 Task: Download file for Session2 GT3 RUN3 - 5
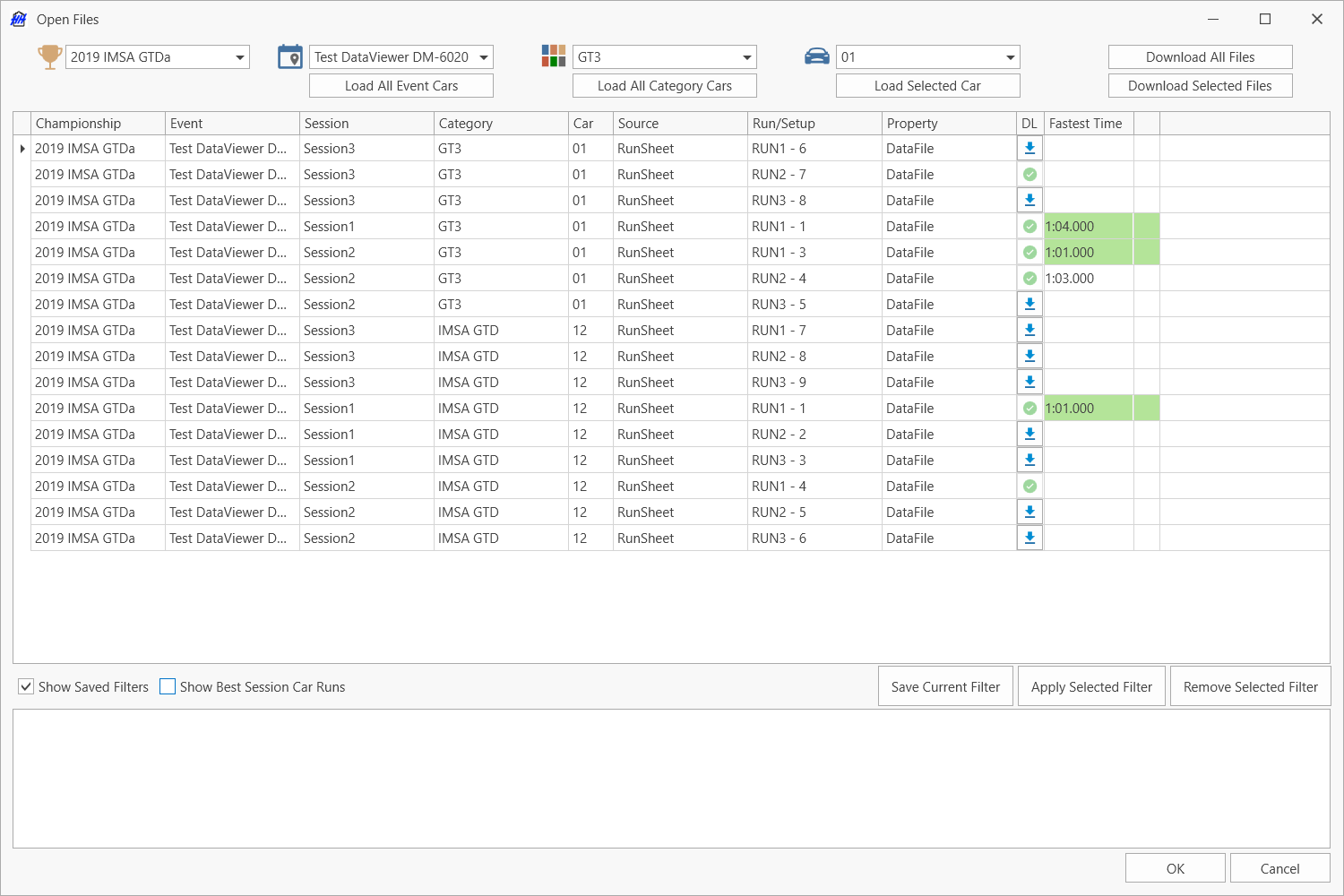[x=1030, y=304]
